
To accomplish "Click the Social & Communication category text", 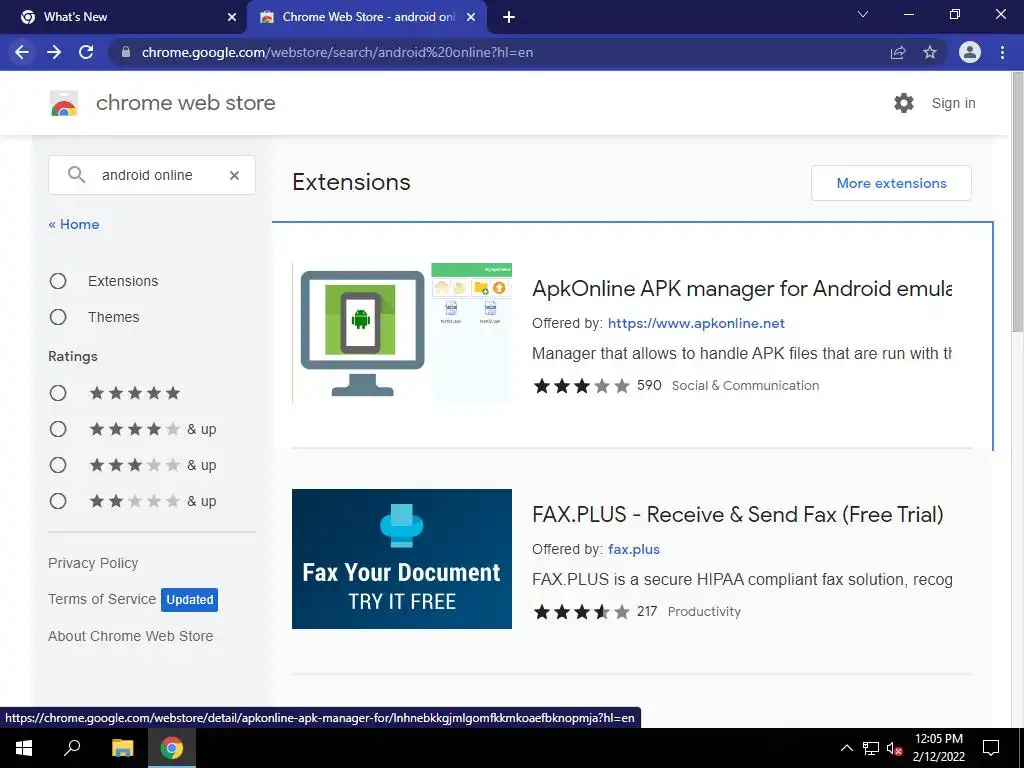I will coord(745,385).
